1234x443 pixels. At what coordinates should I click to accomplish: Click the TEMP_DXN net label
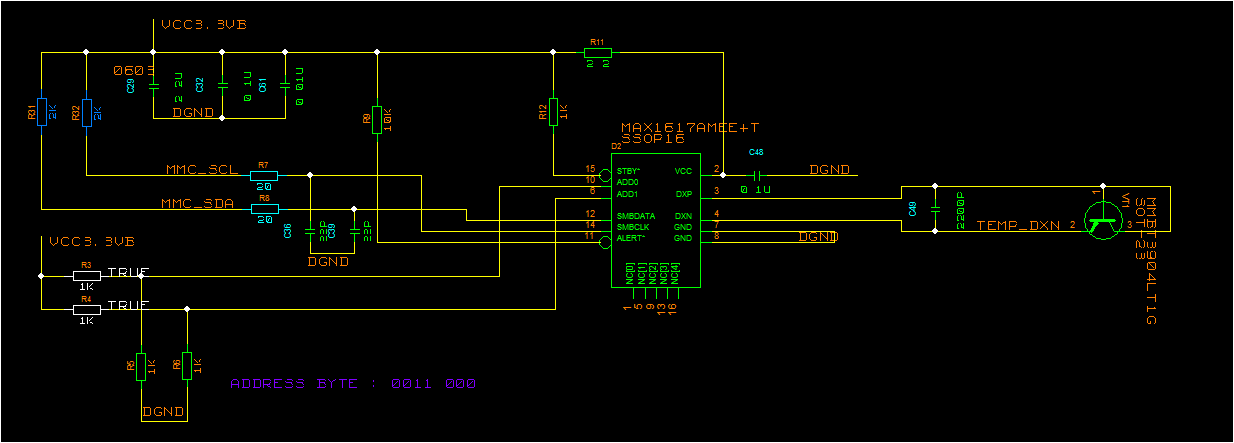1018,226
